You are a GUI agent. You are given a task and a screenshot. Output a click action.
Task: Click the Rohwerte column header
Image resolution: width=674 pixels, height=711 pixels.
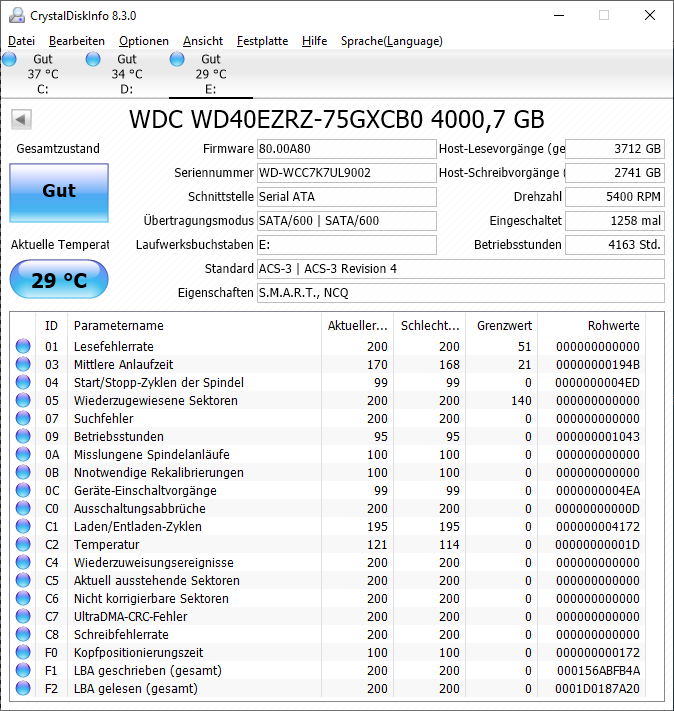pos(591,326)
